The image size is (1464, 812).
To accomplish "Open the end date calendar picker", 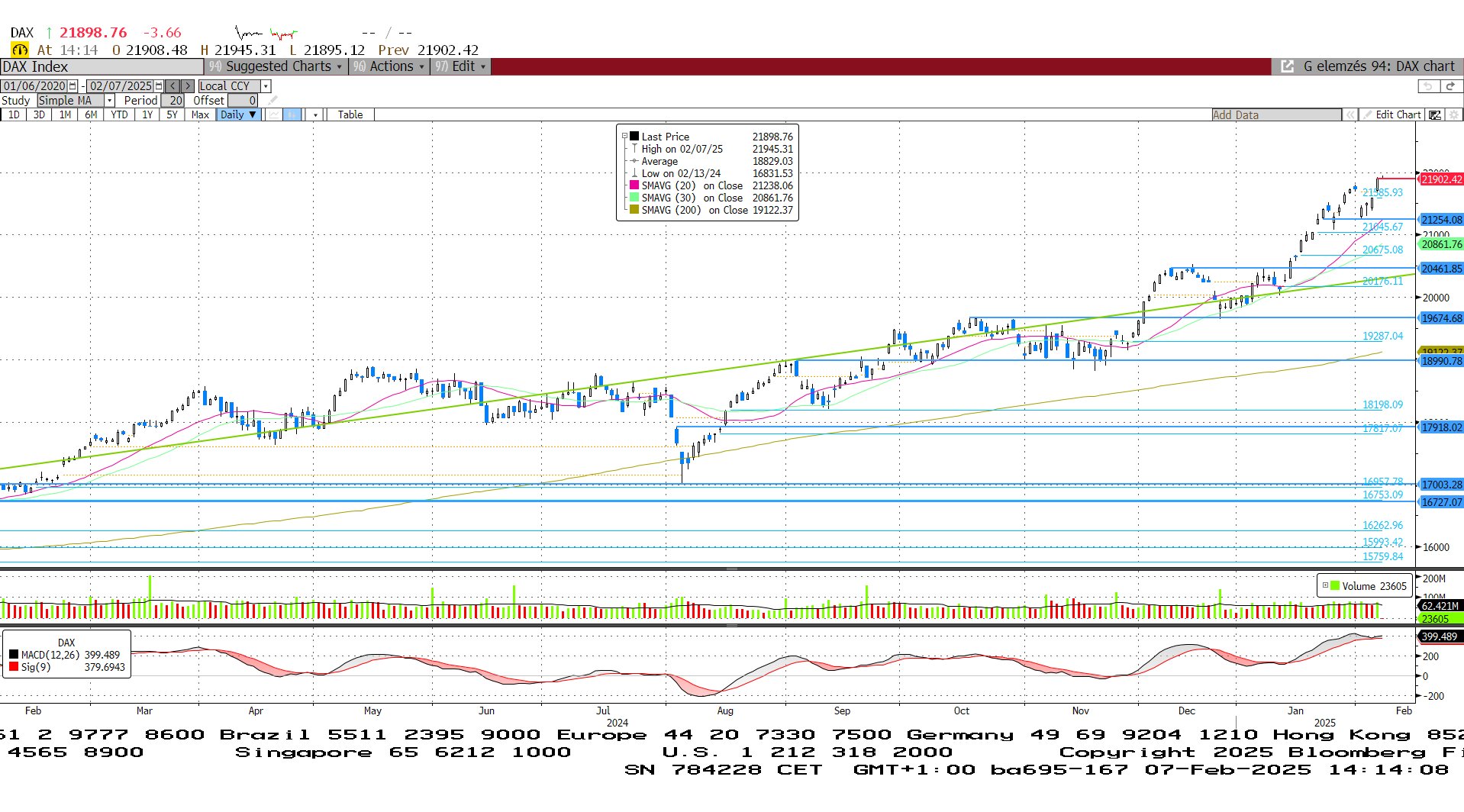I will pos(159,86).
